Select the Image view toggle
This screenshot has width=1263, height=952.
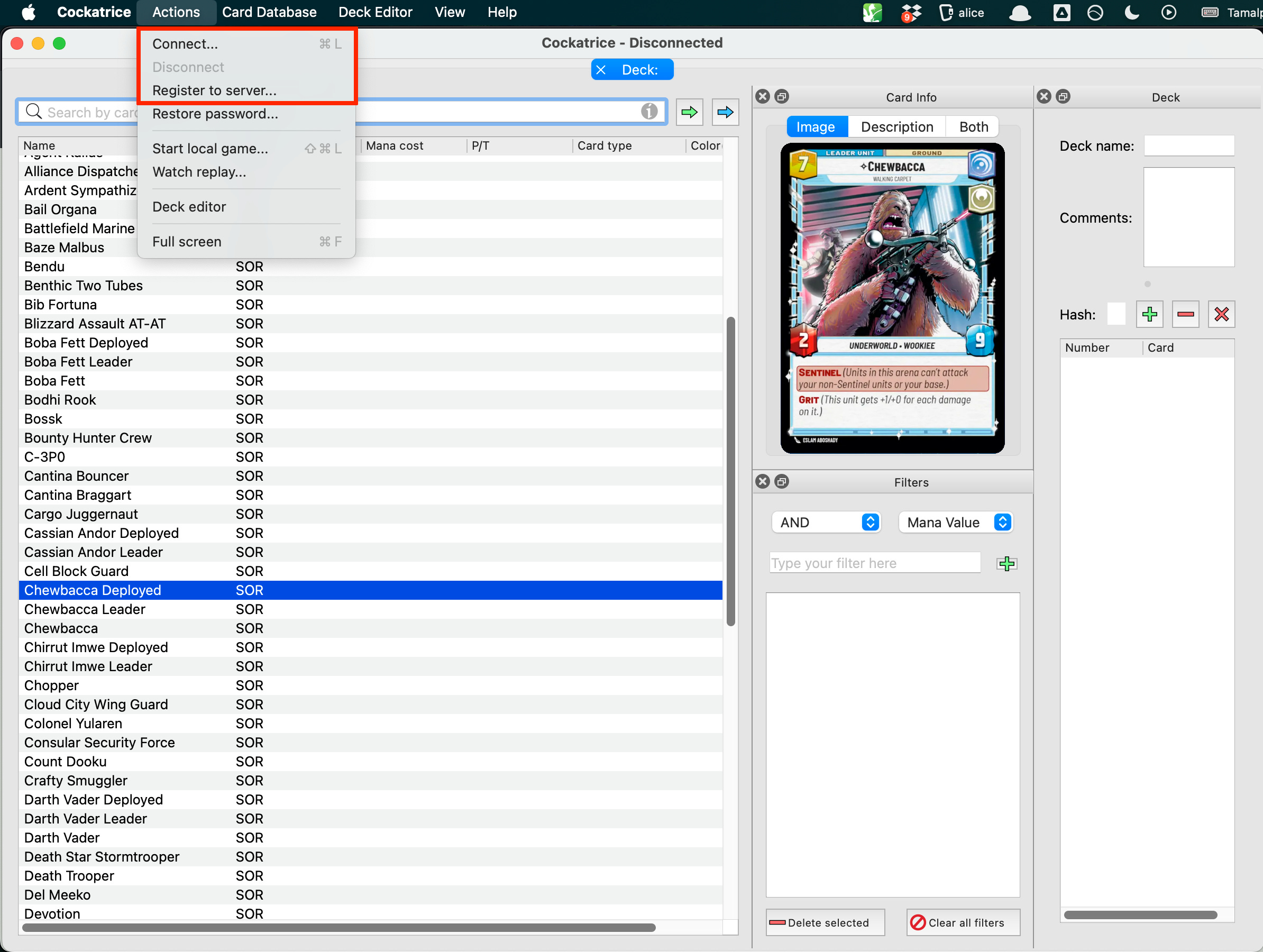click(816, 127)
